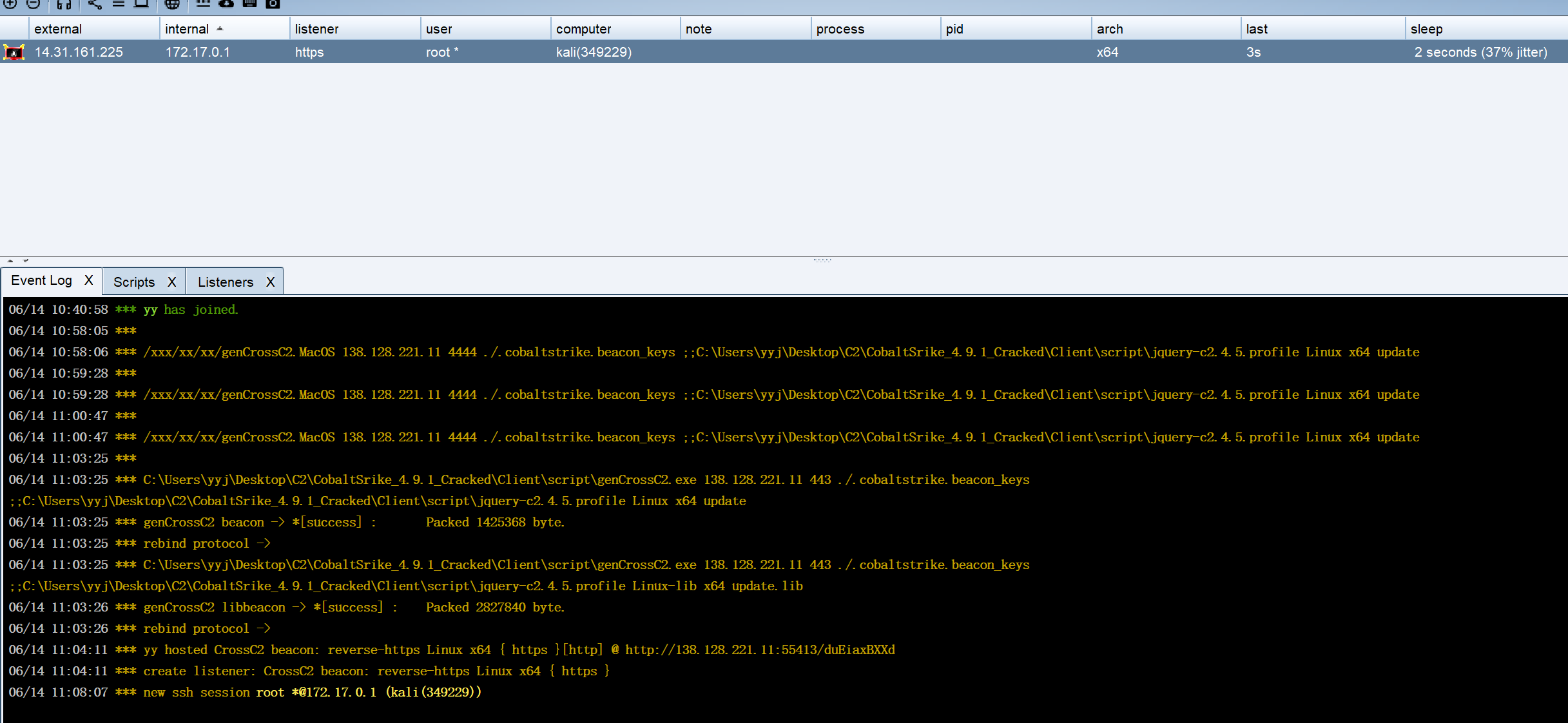Click the minus disconnect icon in toolbar
Image resolution: width=1568 pixels, height=723 pixels.
[x=34, y=4]
